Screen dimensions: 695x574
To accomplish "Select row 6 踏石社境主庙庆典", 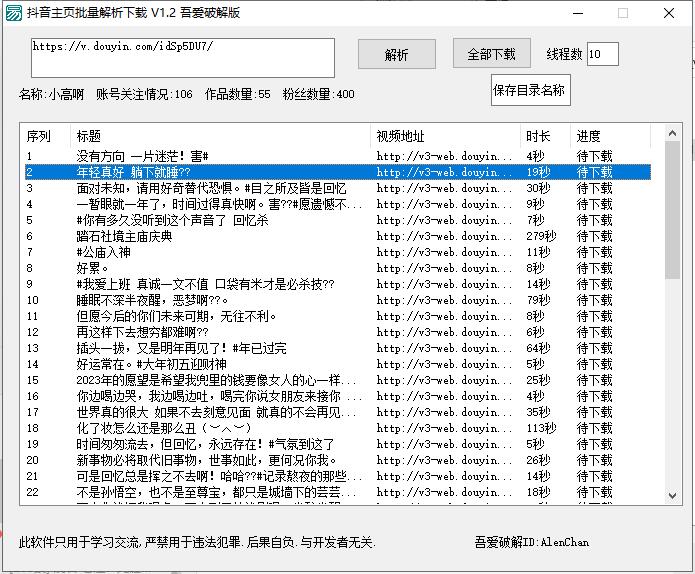I will [x=338, y=236].
